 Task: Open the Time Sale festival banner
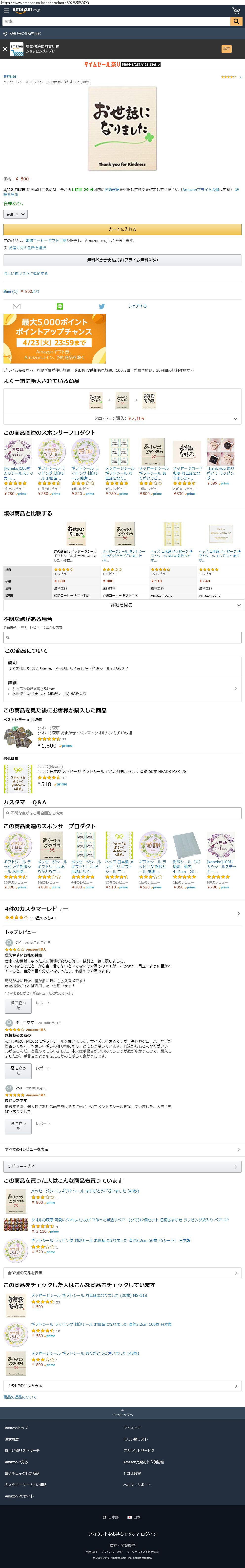click(122, 64)
